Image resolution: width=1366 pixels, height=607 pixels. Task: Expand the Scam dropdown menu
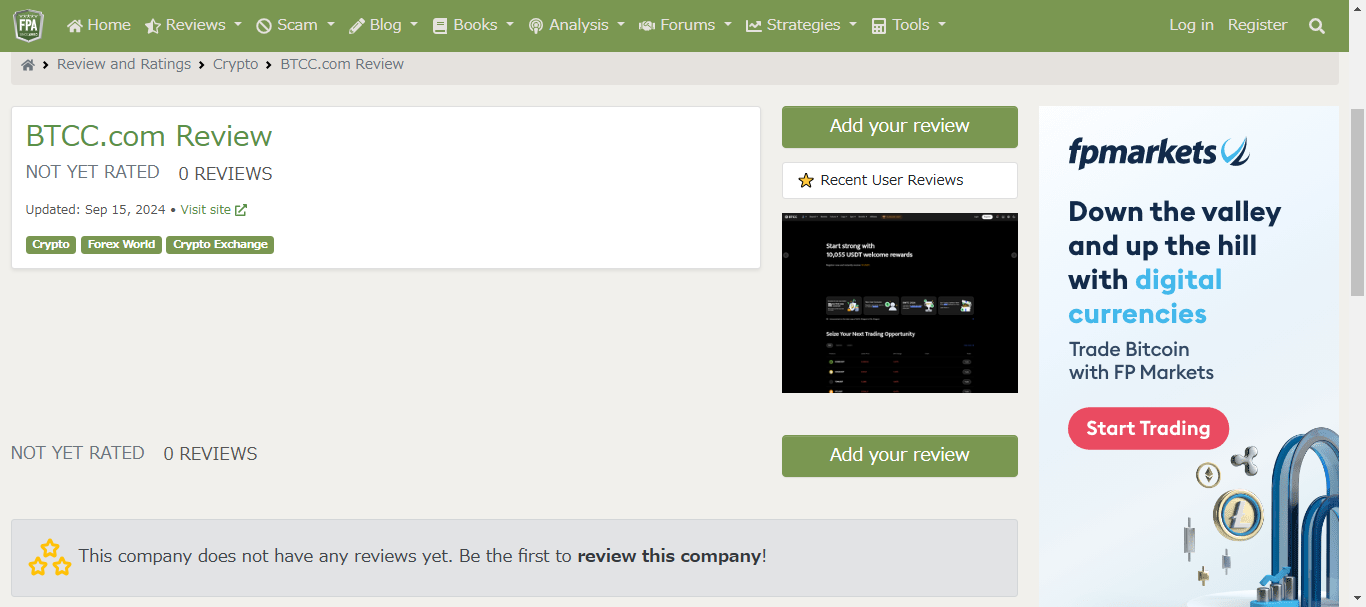point(294,25)
